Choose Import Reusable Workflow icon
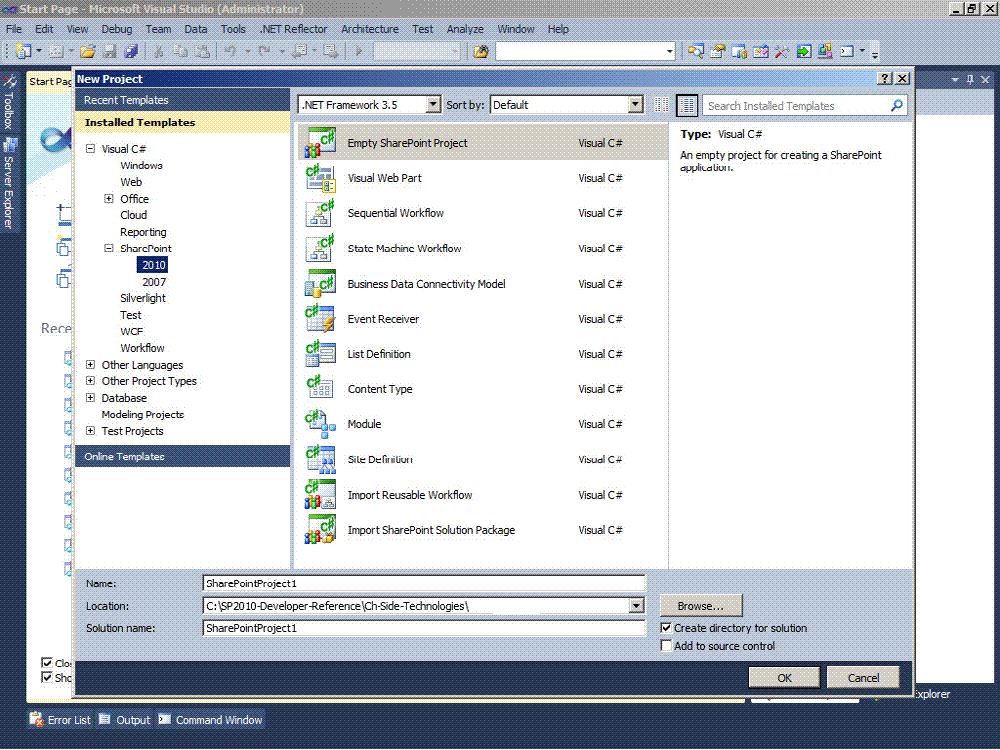The height and width of the screenshot is (750, 1000). tap(320, 494)
